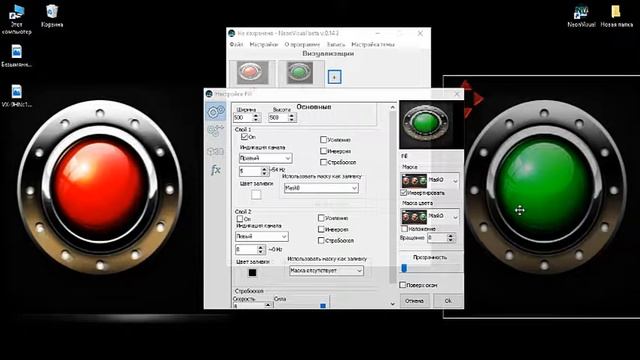Open the 'VX-9H' image file on desktop
Viewport: 640px width, 360px height.
point(16,96)
